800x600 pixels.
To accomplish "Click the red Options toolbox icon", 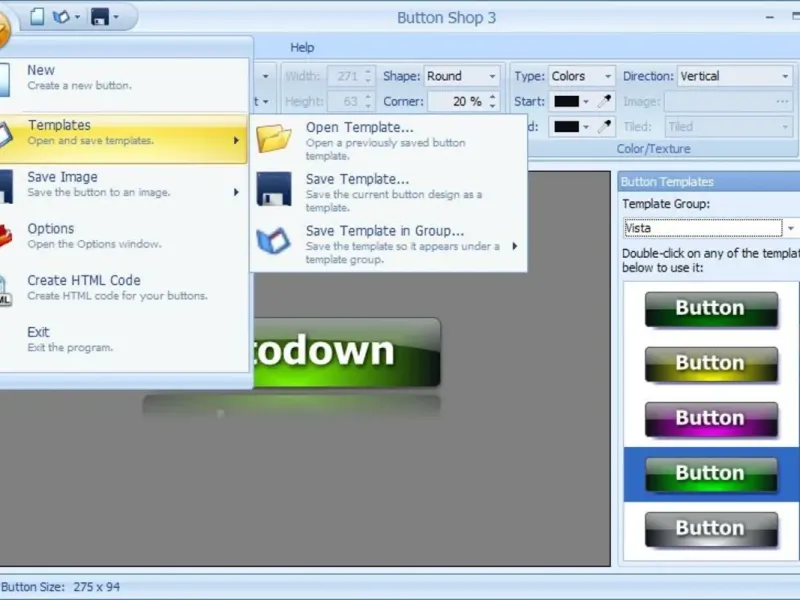I will point(5,237).
